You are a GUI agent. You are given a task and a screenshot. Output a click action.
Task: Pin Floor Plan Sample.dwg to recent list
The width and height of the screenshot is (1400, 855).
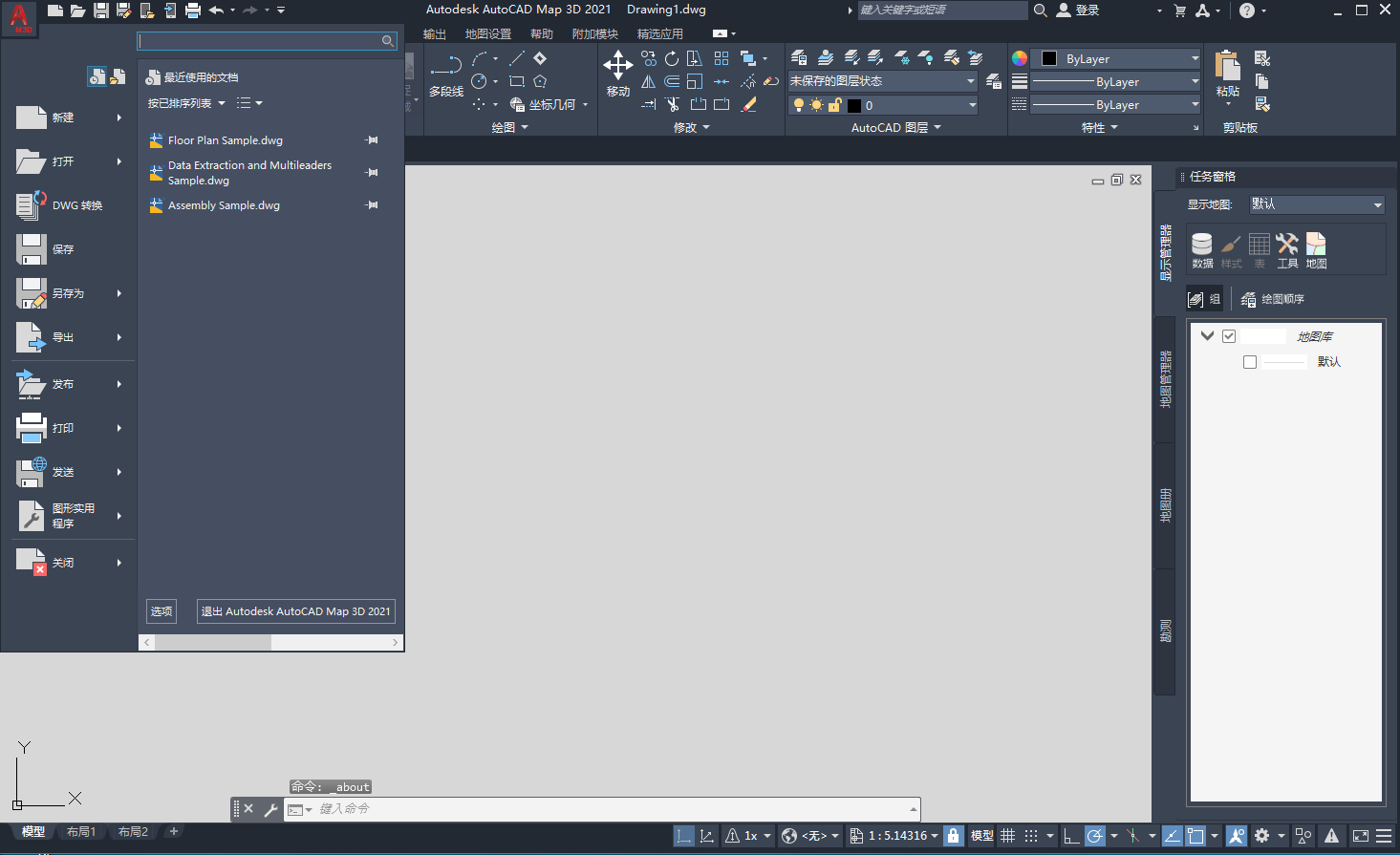372,140
